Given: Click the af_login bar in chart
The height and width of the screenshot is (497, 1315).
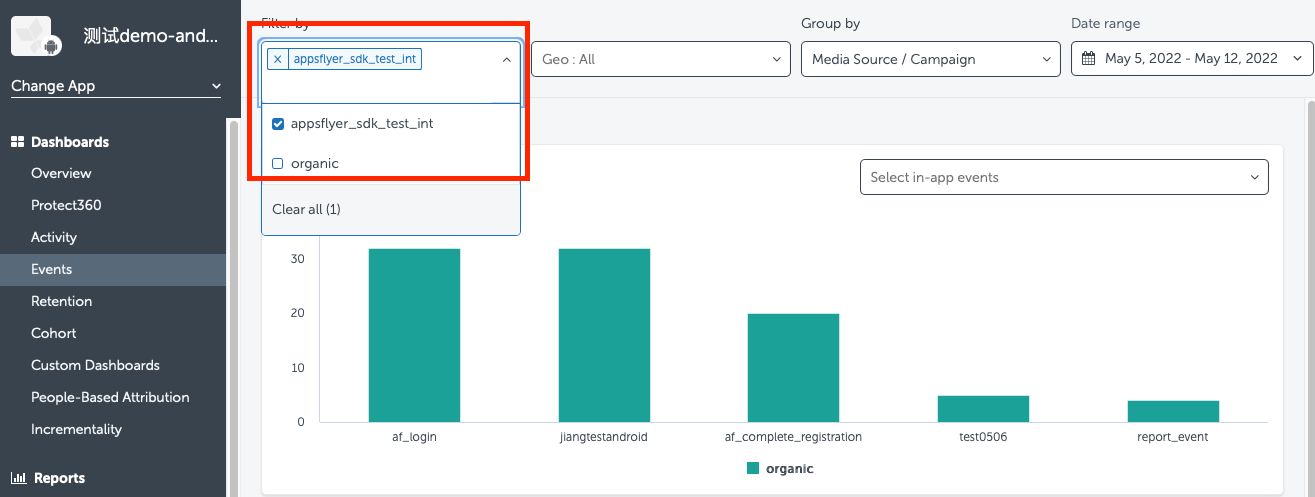Looking at the screenshot, I should [414, 335].
